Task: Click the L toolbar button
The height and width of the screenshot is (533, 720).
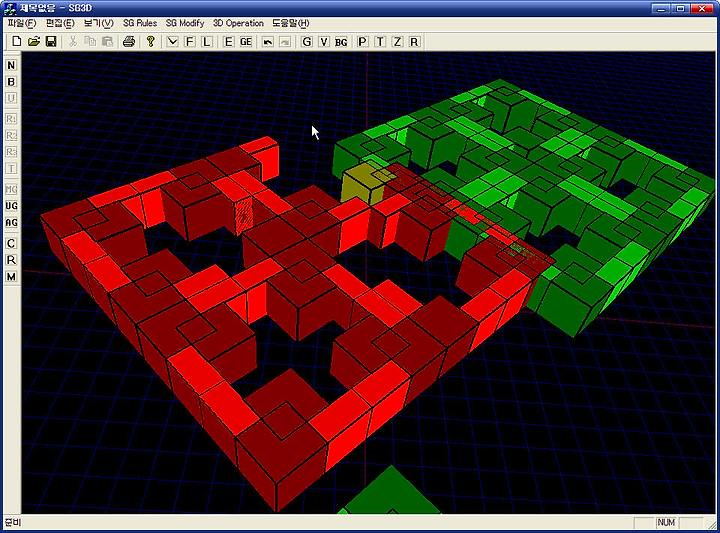Action: [207, 42]
